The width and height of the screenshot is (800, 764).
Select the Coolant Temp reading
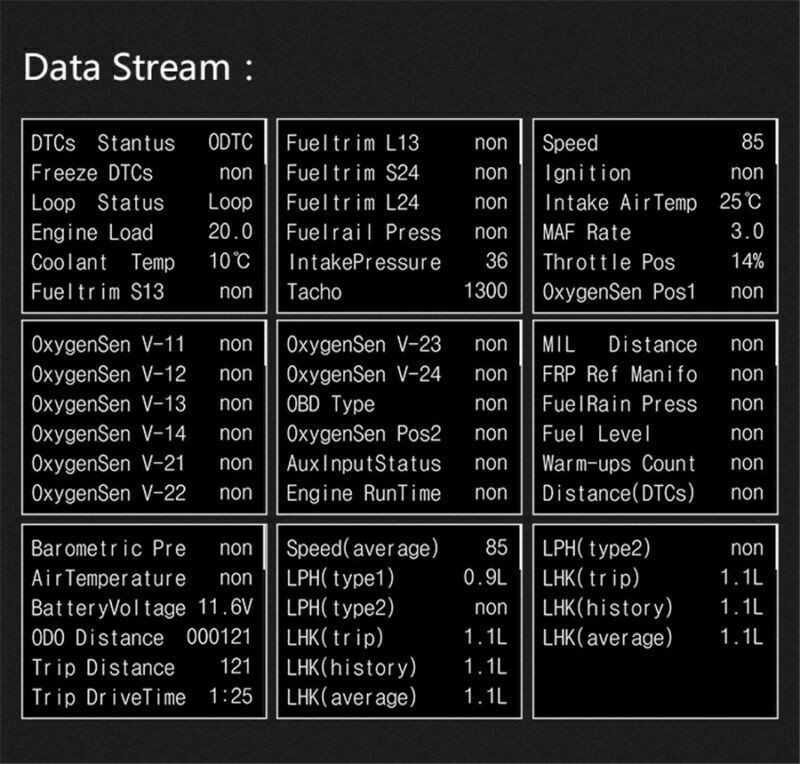pos(142,263)
